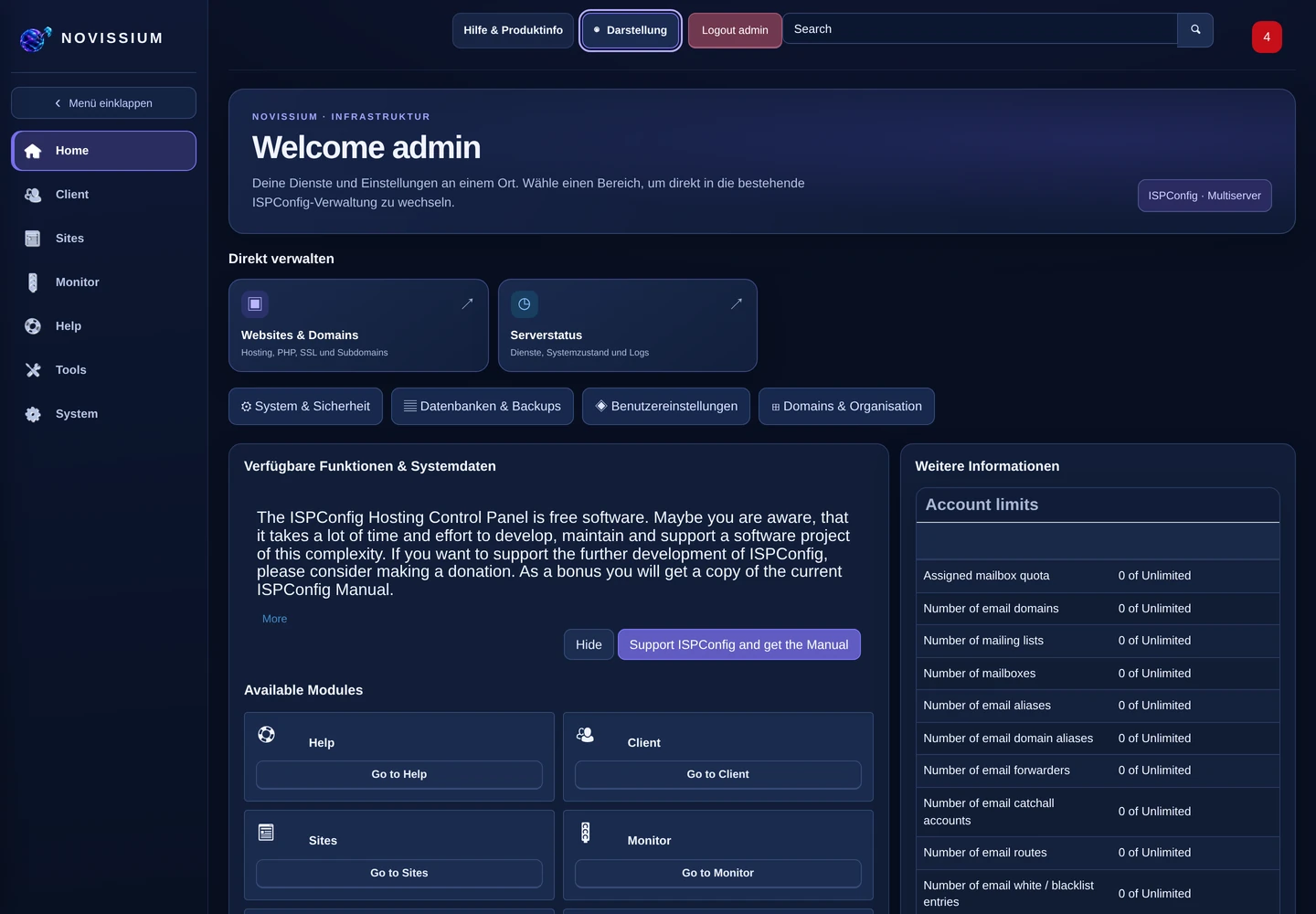Click 'Number of email domain aliases' row label

tap(1008, 739)
